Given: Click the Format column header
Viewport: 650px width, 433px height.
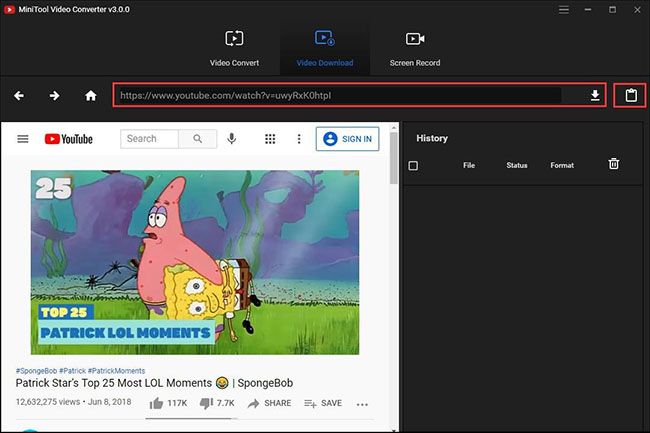Looking at the screenshot, I should click(x=562, y=165).
